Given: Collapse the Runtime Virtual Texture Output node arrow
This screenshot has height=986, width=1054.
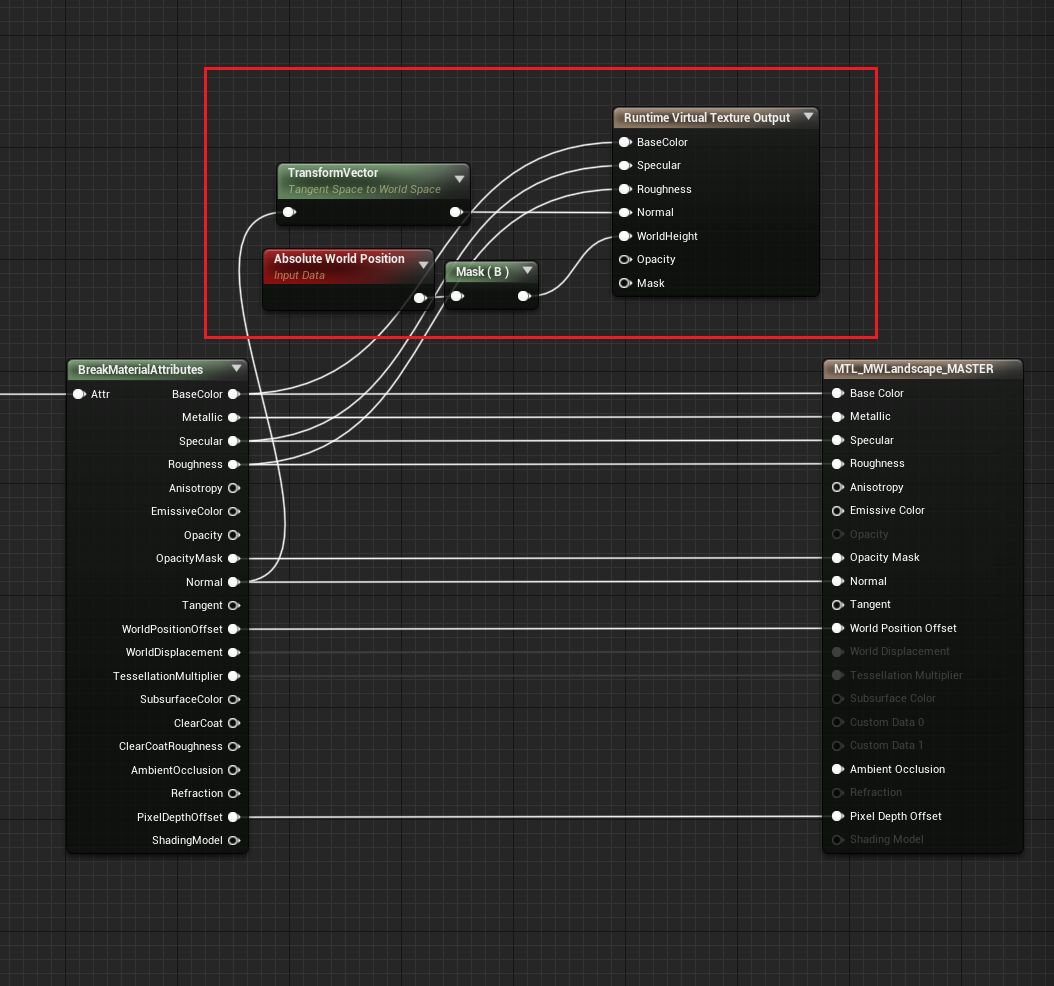Looking at the screenshot, I should click(809, 117).
